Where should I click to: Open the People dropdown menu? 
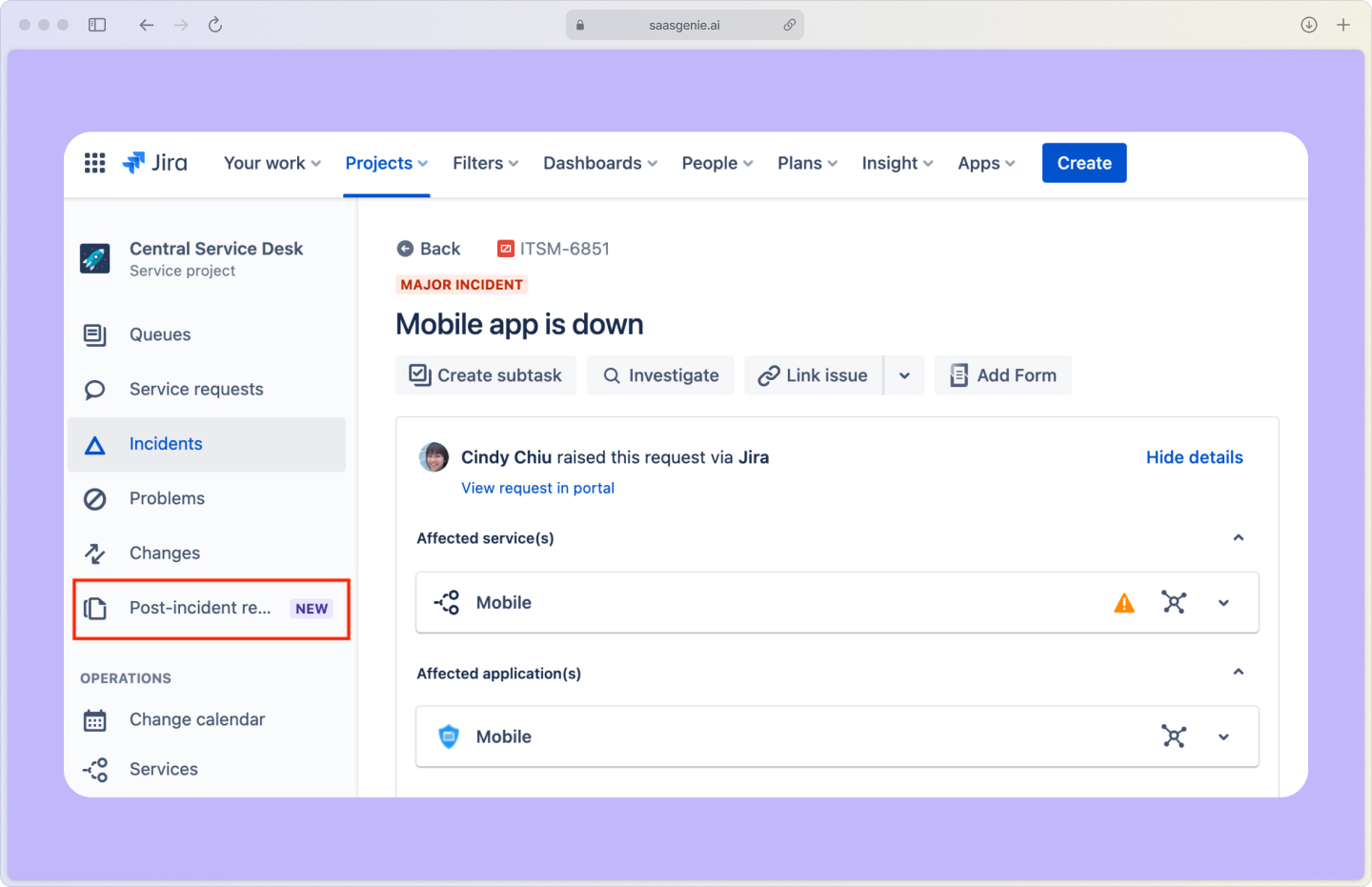click(x=717, y=163)
